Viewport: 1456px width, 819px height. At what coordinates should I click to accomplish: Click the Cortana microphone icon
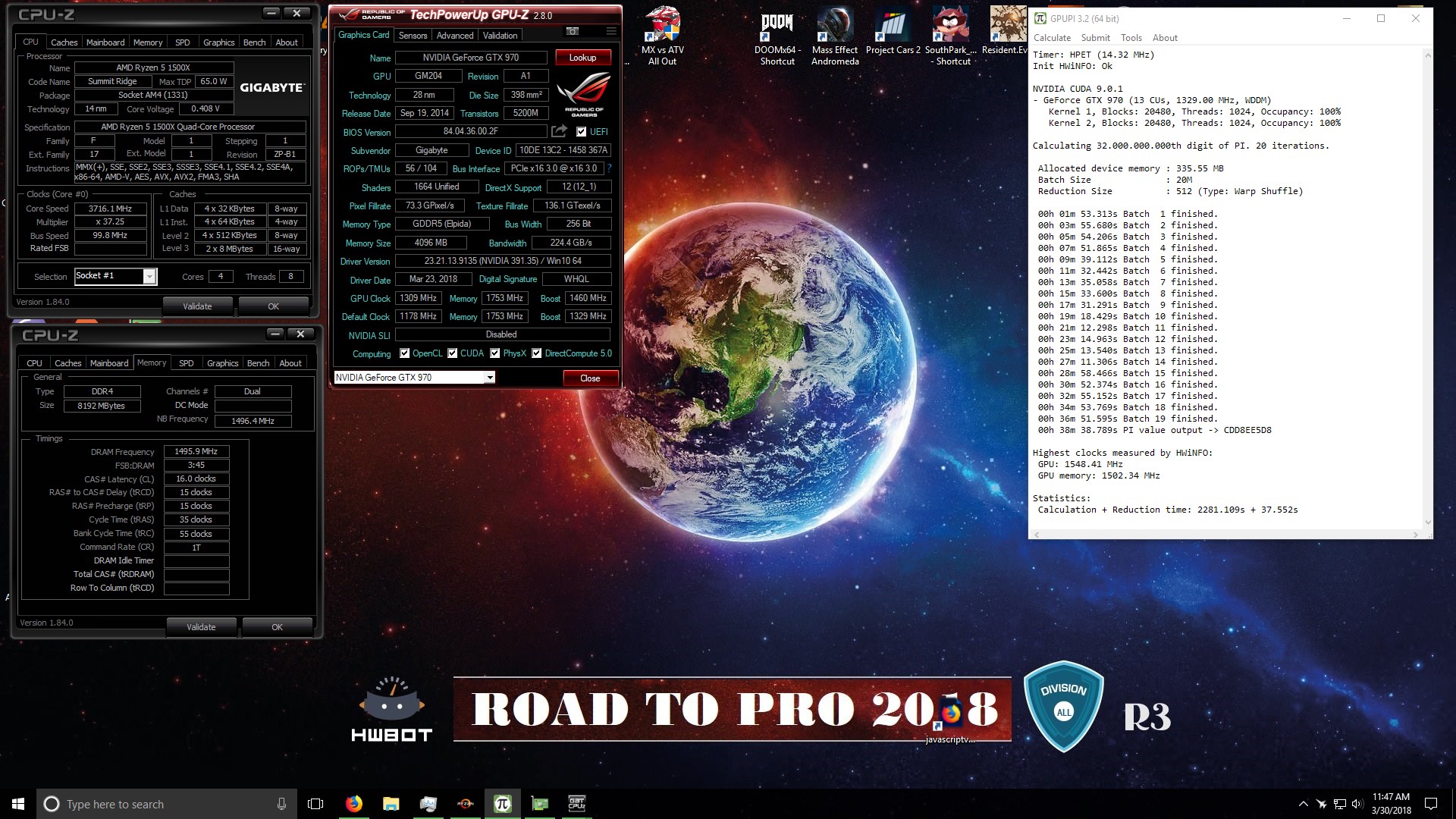(x=281, y=804)
